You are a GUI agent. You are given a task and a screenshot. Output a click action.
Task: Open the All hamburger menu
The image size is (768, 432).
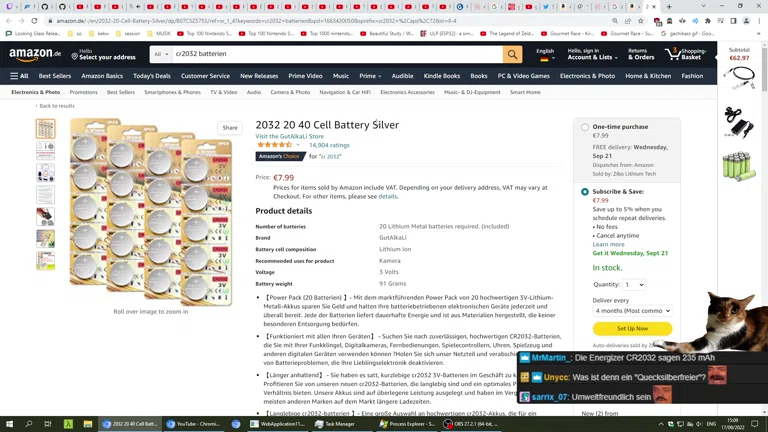pyautogui.click(x=19, y=76)
